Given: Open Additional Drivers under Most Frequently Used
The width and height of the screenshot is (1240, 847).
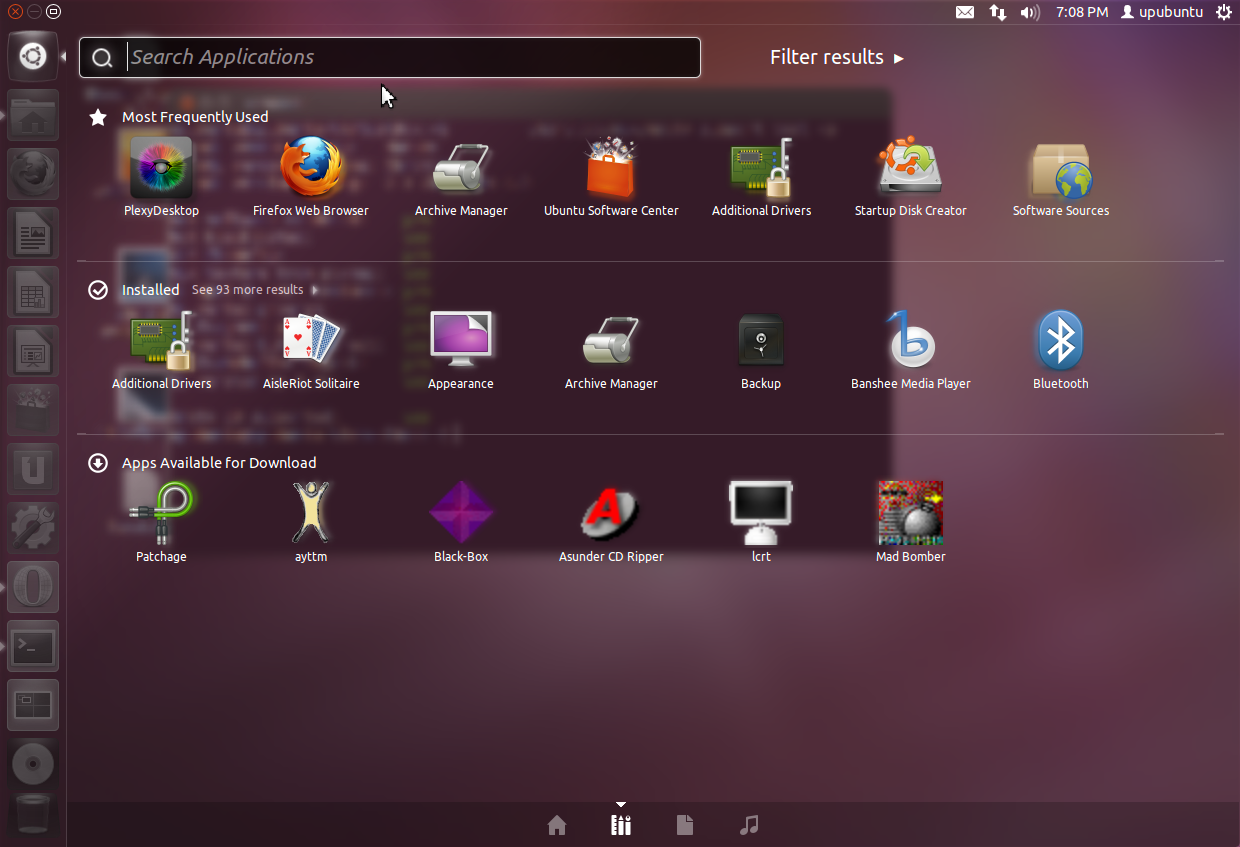Looking at the screenshot, I should pos(761,177).
